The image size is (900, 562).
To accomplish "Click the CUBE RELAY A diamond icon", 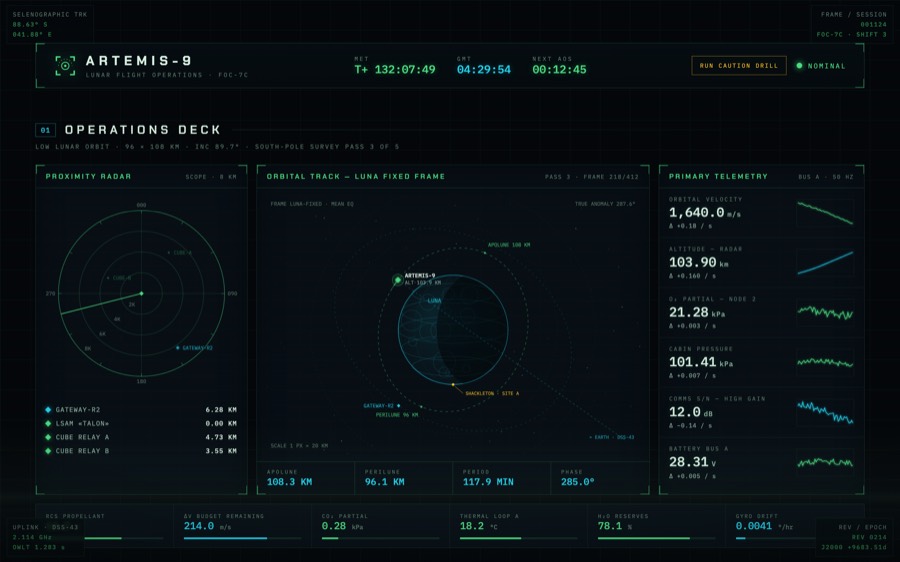I will pyautogui.click(x=48, y=437).
